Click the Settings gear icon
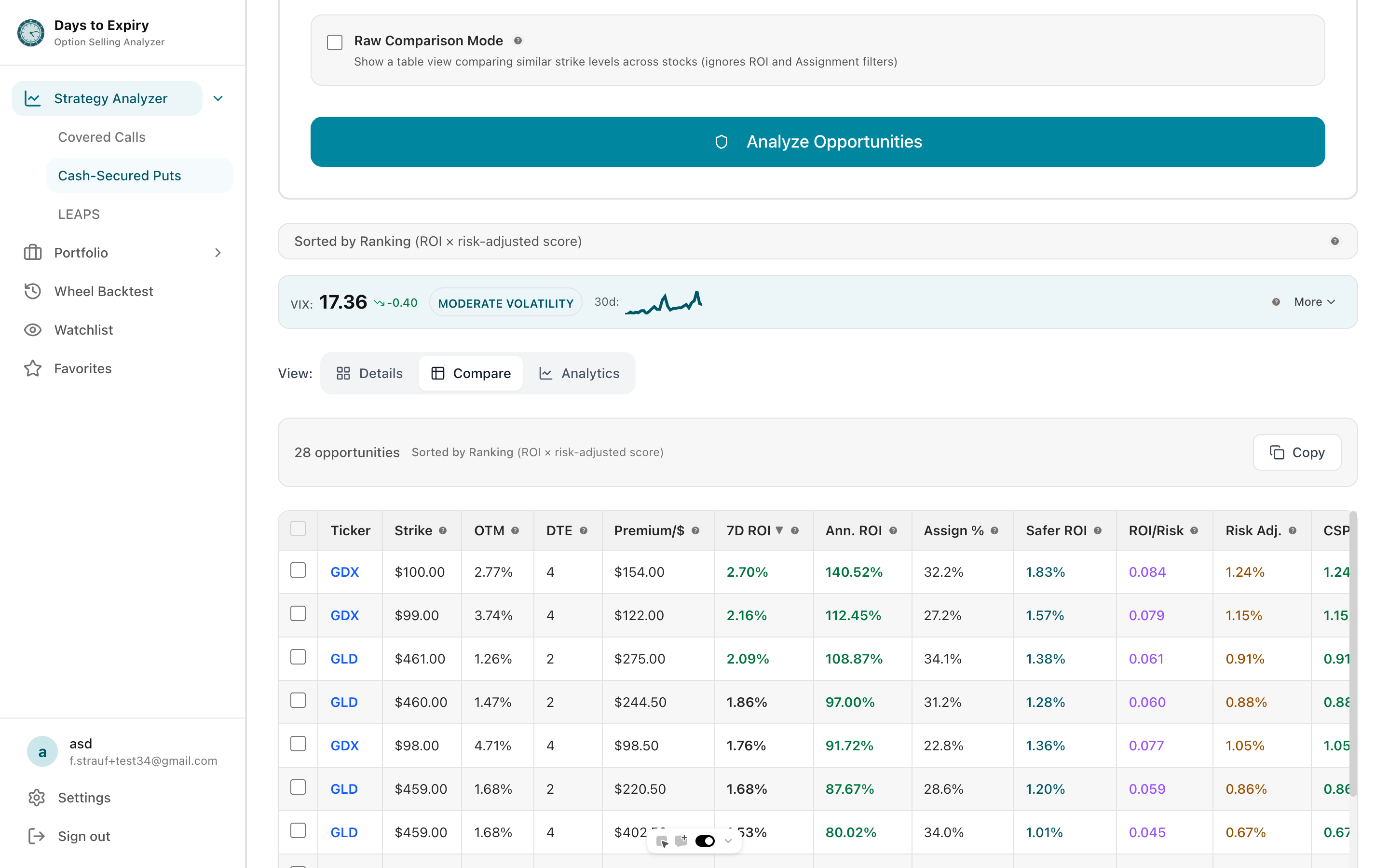Screen dimensions: 1389x868 click(37, 798)
